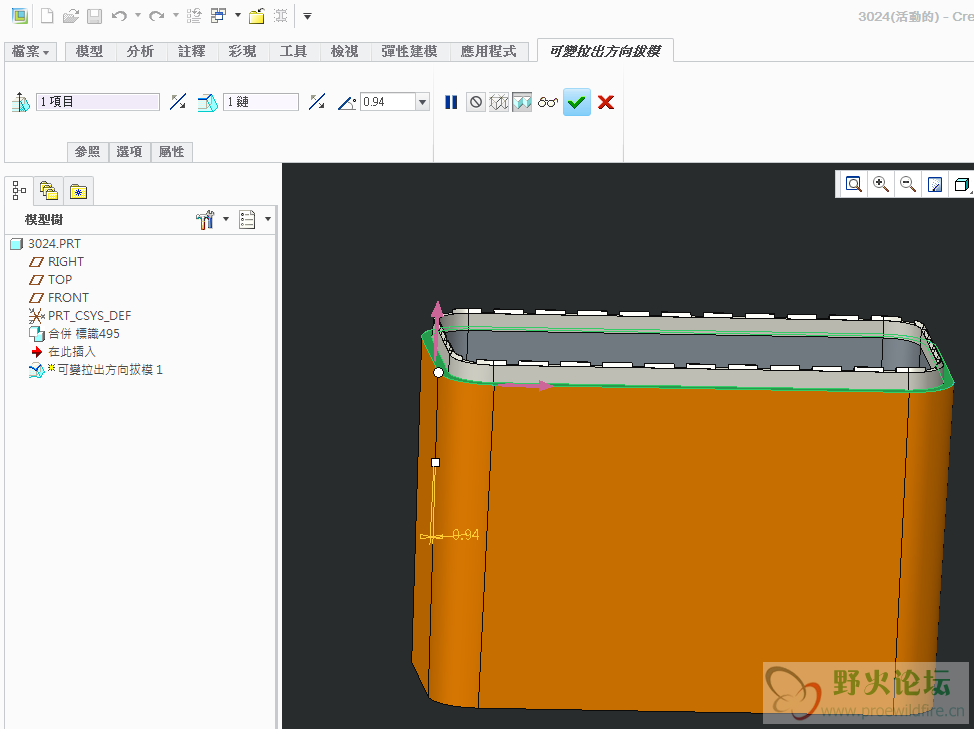Image resolution: width=974 pixels, height=729 pixels.
Task: Pause the draft feature tool
Action: coord(451,102)
